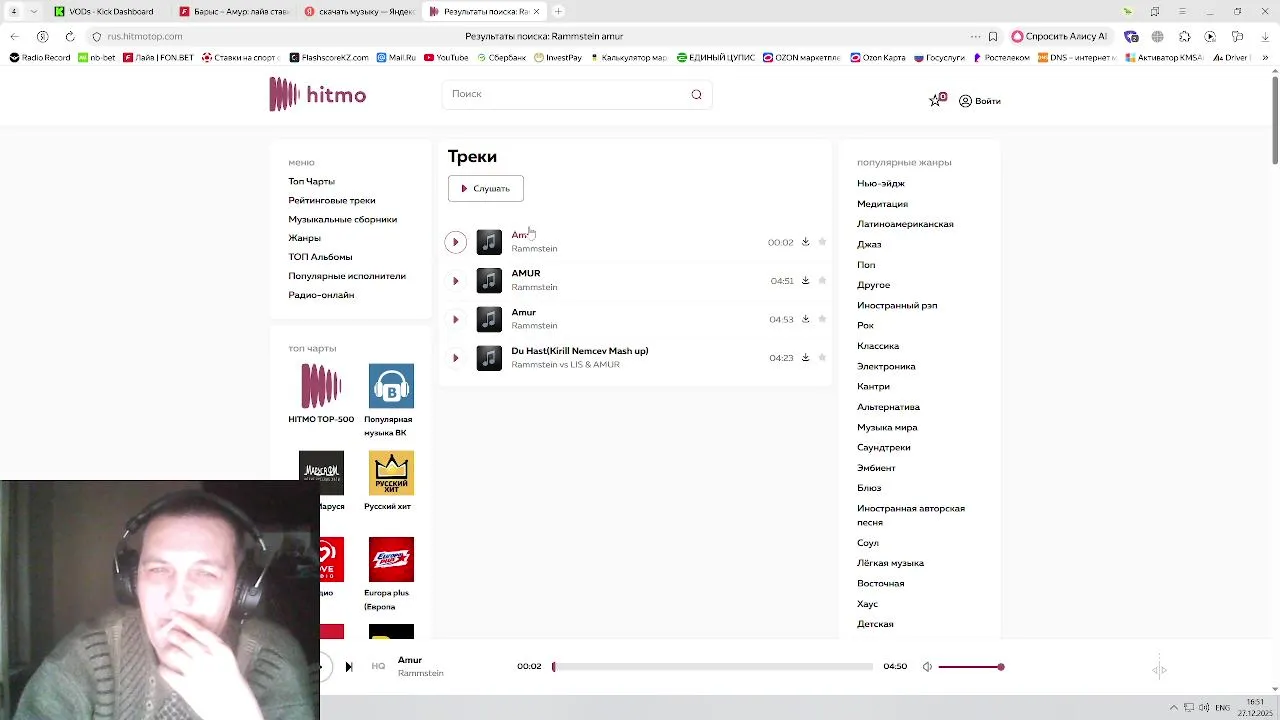Select the Электроника genre
The height and width of the screenshot is (720, 1280).
(886, 366)
